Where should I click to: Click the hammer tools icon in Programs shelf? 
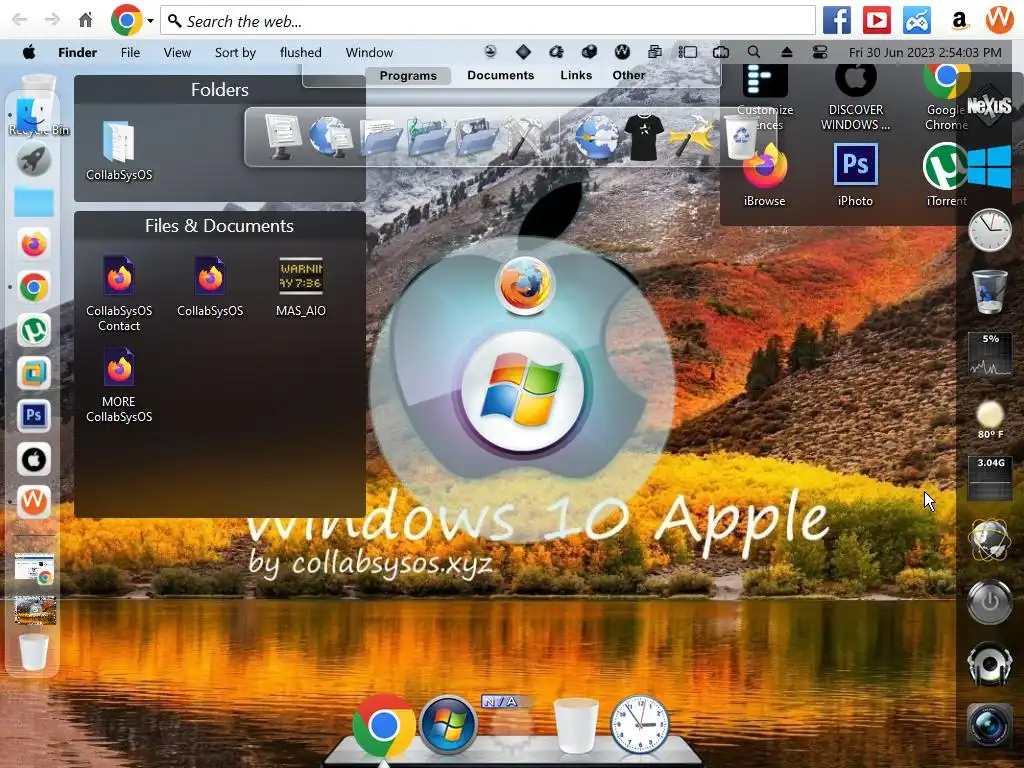tap(523, 137)
